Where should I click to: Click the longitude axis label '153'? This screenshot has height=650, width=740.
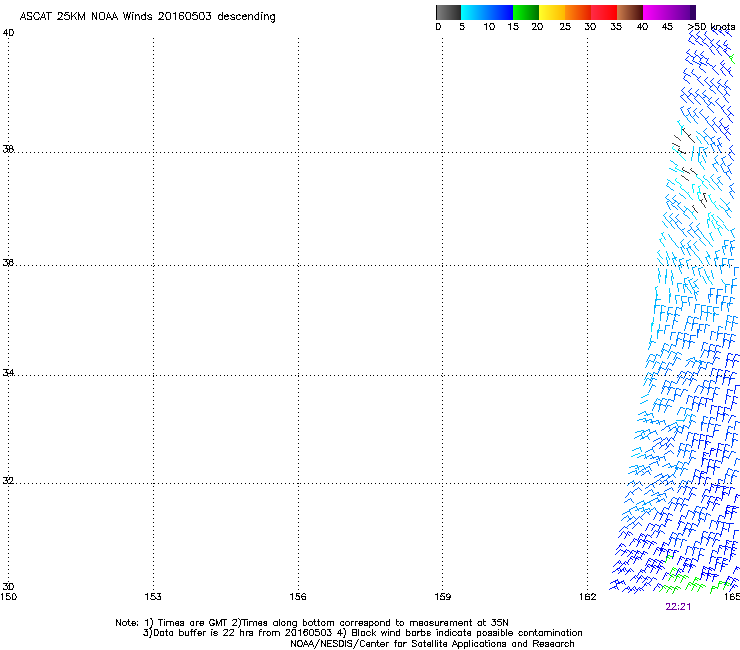point(153,597)
